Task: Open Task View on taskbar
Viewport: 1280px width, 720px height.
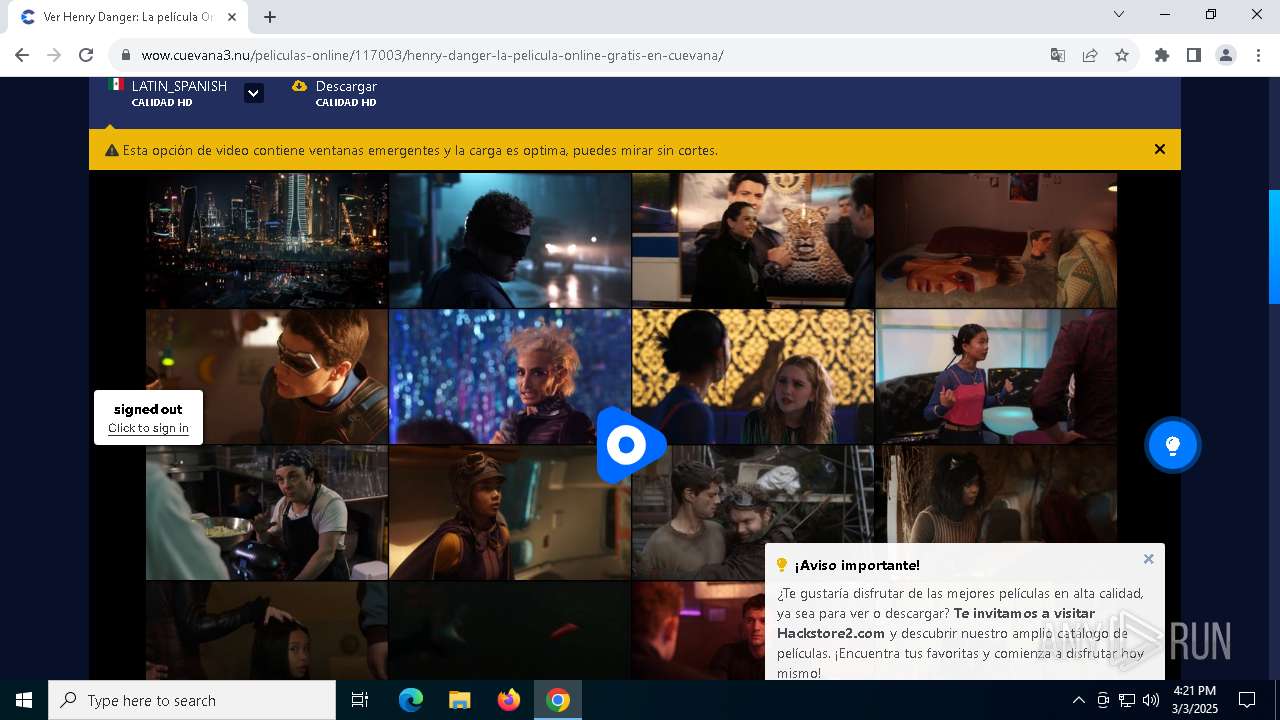Action: pos(360,700)
